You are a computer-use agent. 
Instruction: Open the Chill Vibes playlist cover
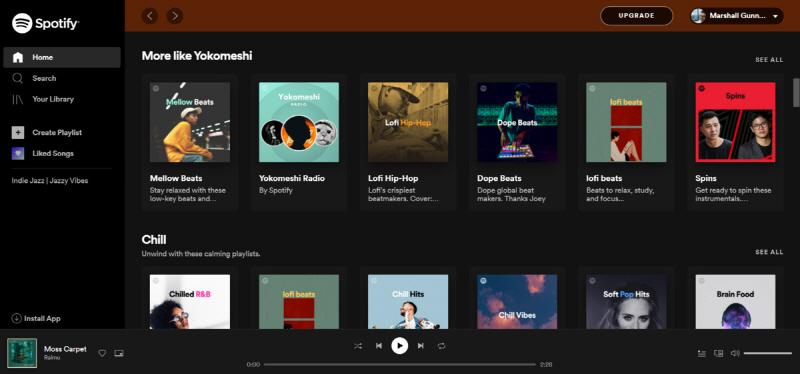pos(517,302)
